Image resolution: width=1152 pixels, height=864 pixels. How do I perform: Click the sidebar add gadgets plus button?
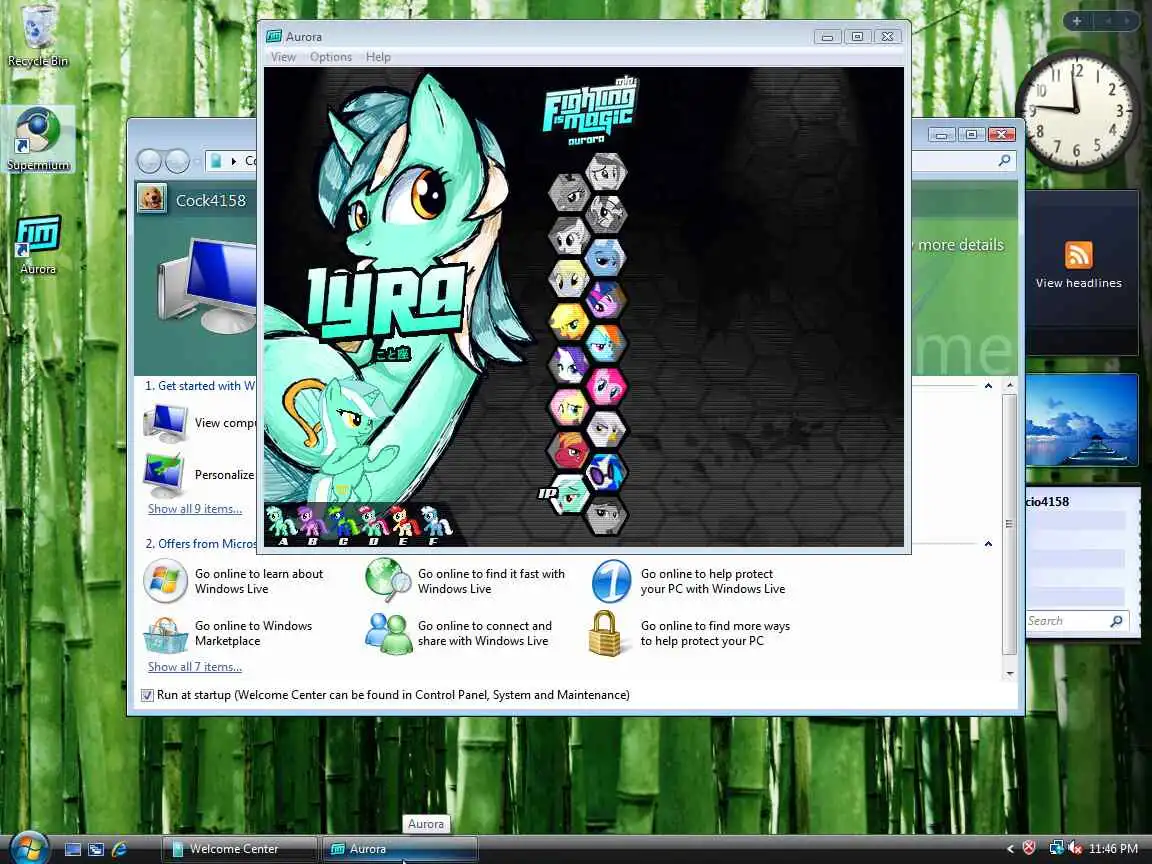tap(1076, 21)
